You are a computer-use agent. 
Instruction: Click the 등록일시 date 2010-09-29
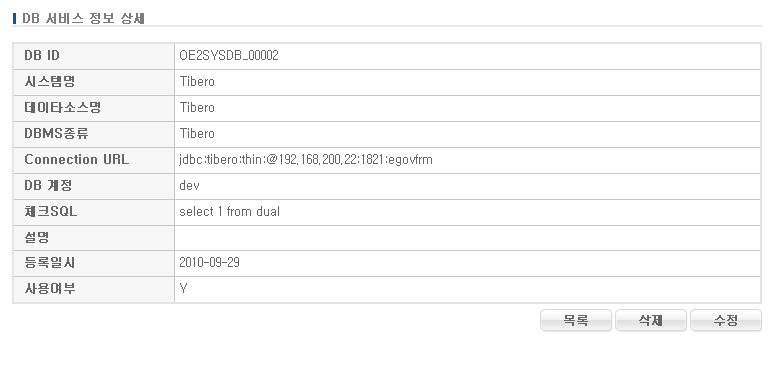[209, 263]
